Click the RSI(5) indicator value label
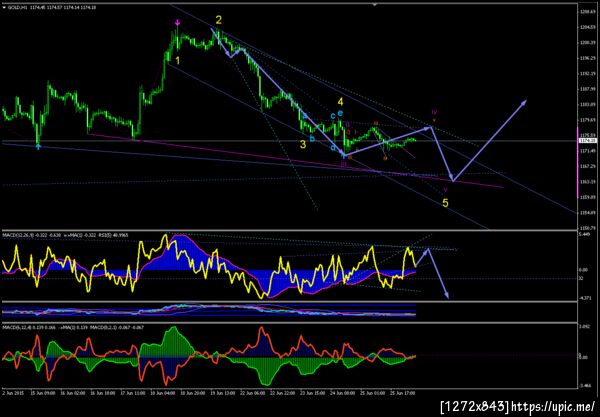The image size is (600, 417). [x=115, y=235]
